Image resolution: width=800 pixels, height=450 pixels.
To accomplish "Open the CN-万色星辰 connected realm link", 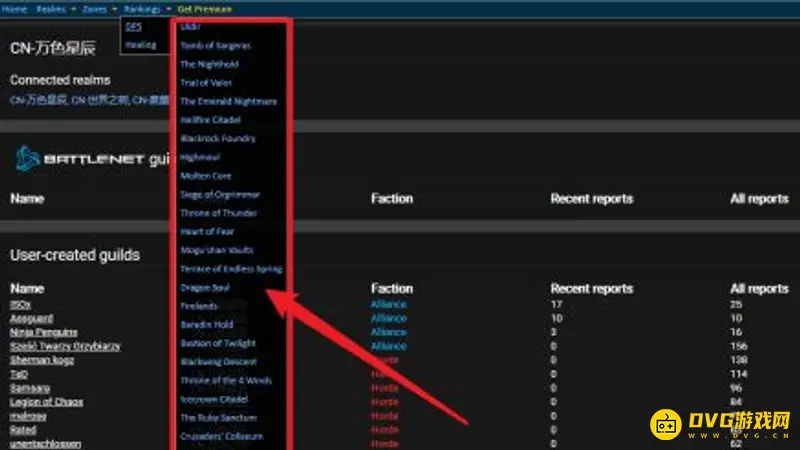I will pos(38,100).
